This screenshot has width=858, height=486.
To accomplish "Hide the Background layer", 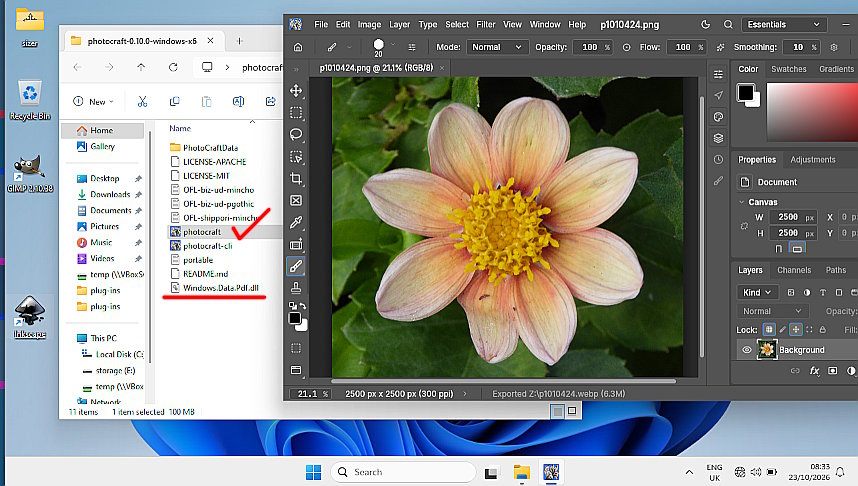I will coord(746,350).
